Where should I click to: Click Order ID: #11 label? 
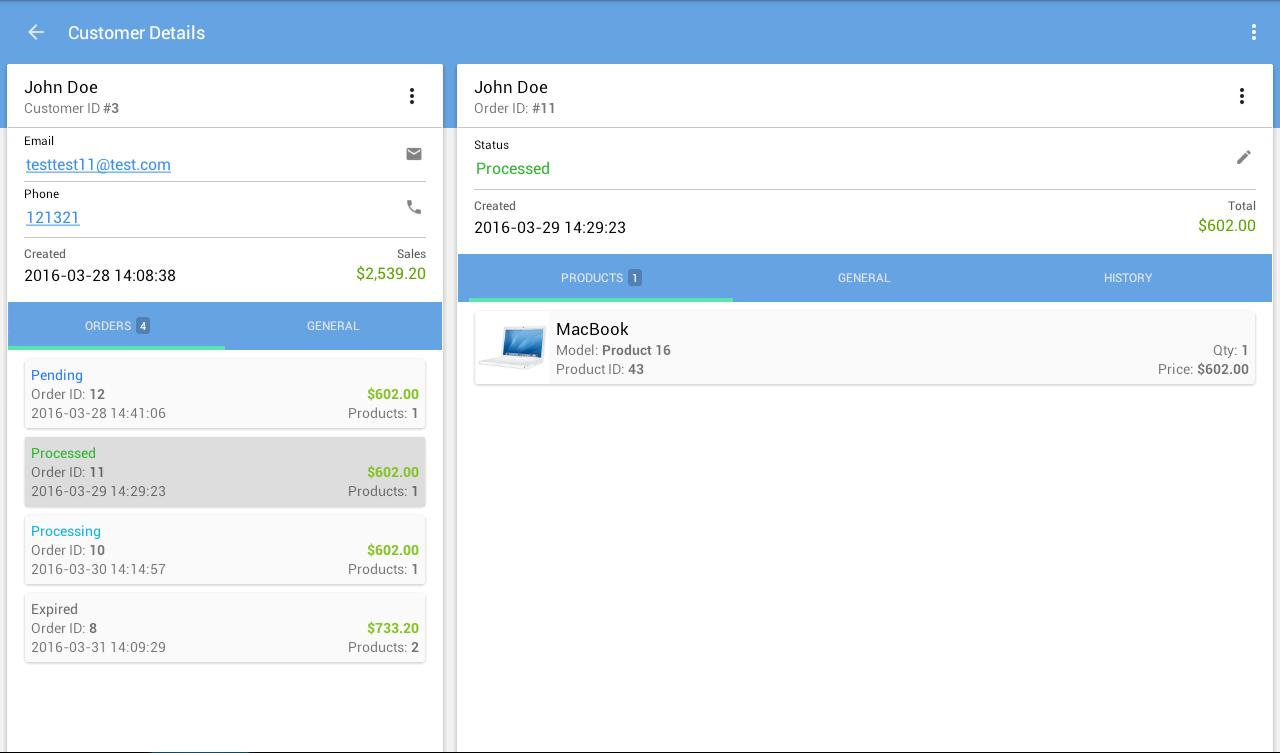point(515,108)
